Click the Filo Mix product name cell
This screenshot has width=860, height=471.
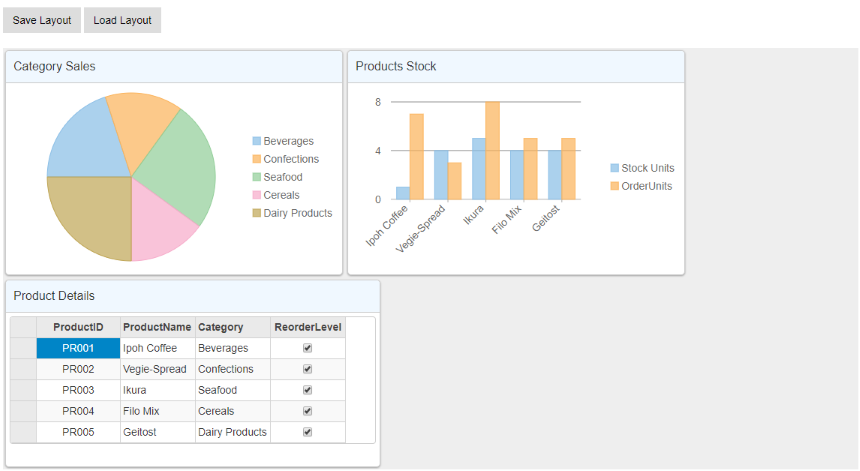pyautogui.click(x=157, y=411)
